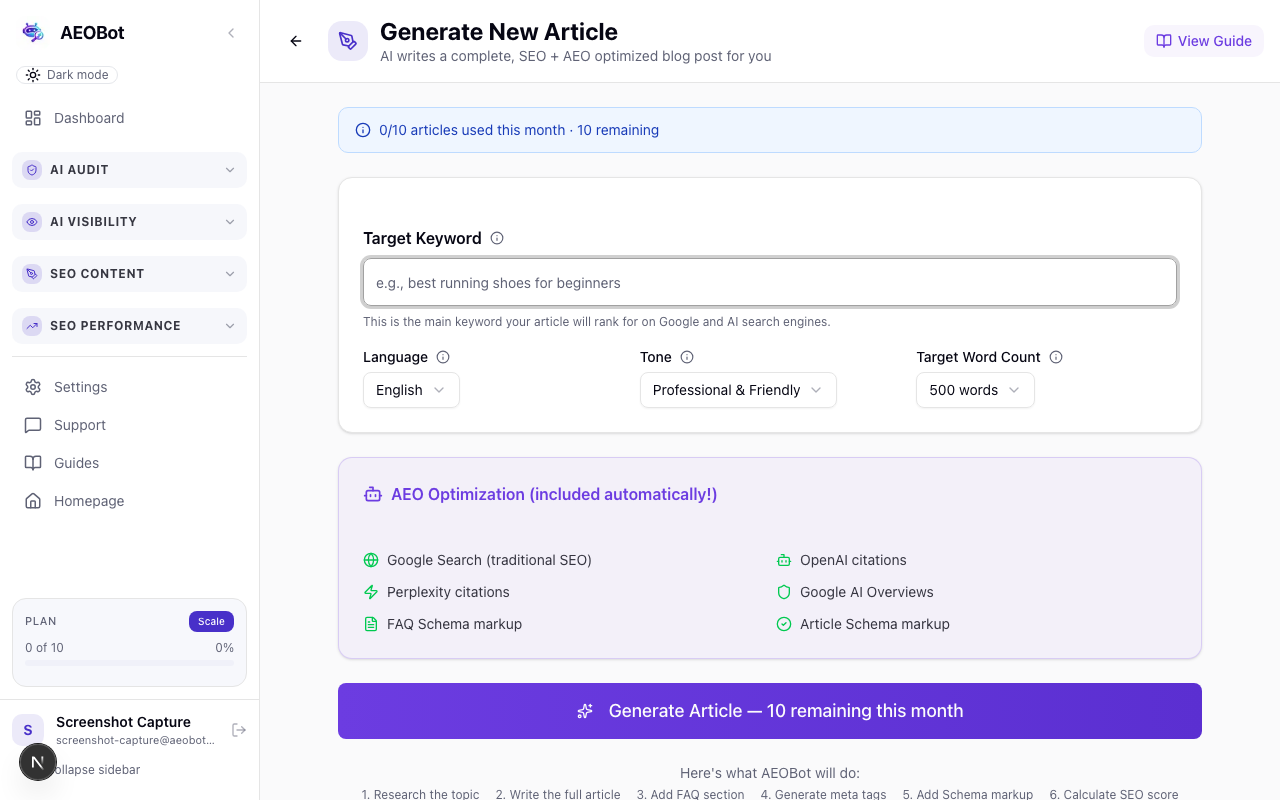The width and height of the screenshot is (1280, 800).
Task: Click the '0 of 10' plan usage text
Action: [44, 648]
